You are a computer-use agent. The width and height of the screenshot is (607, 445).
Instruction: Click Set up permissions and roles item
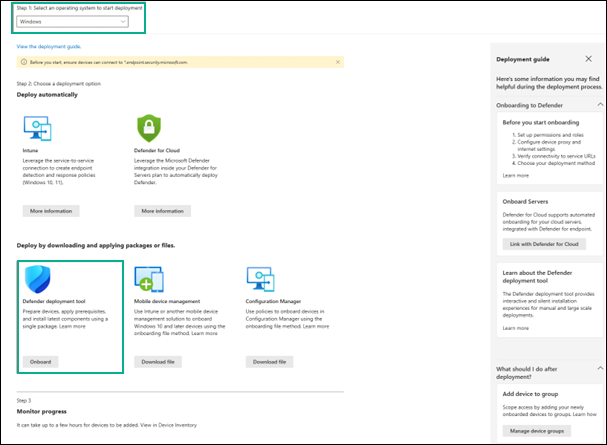point(550,135)
